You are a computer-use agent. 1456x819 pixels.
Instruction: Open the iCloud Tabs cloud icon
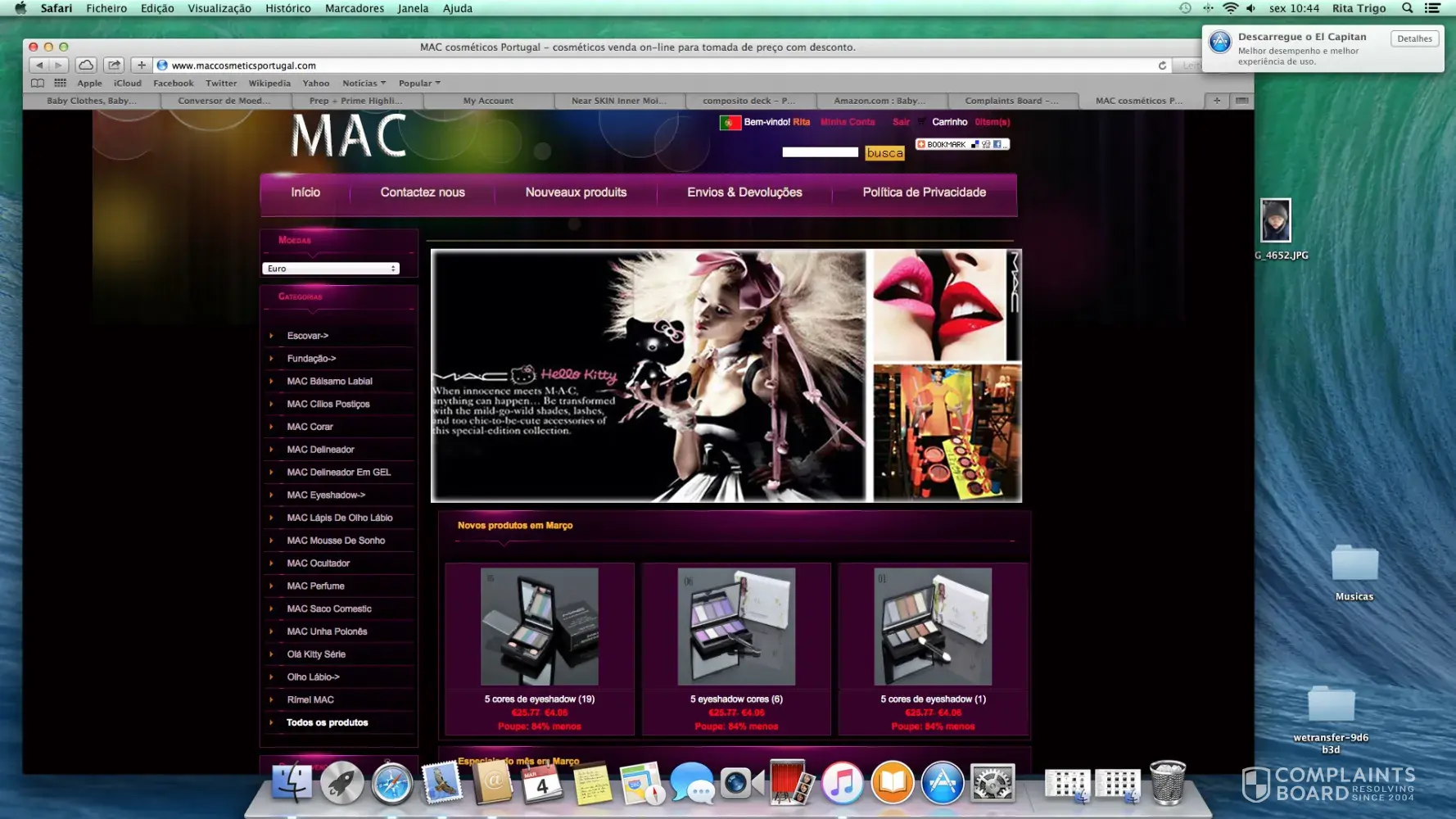tap(86, 66)
